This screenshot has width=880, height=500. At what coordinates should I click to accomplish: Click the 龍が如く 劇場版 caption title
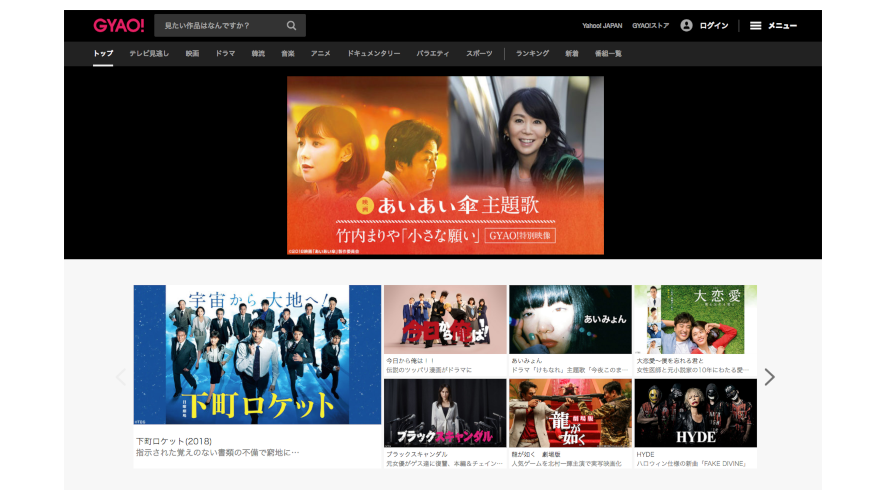[x=536, y=455]
